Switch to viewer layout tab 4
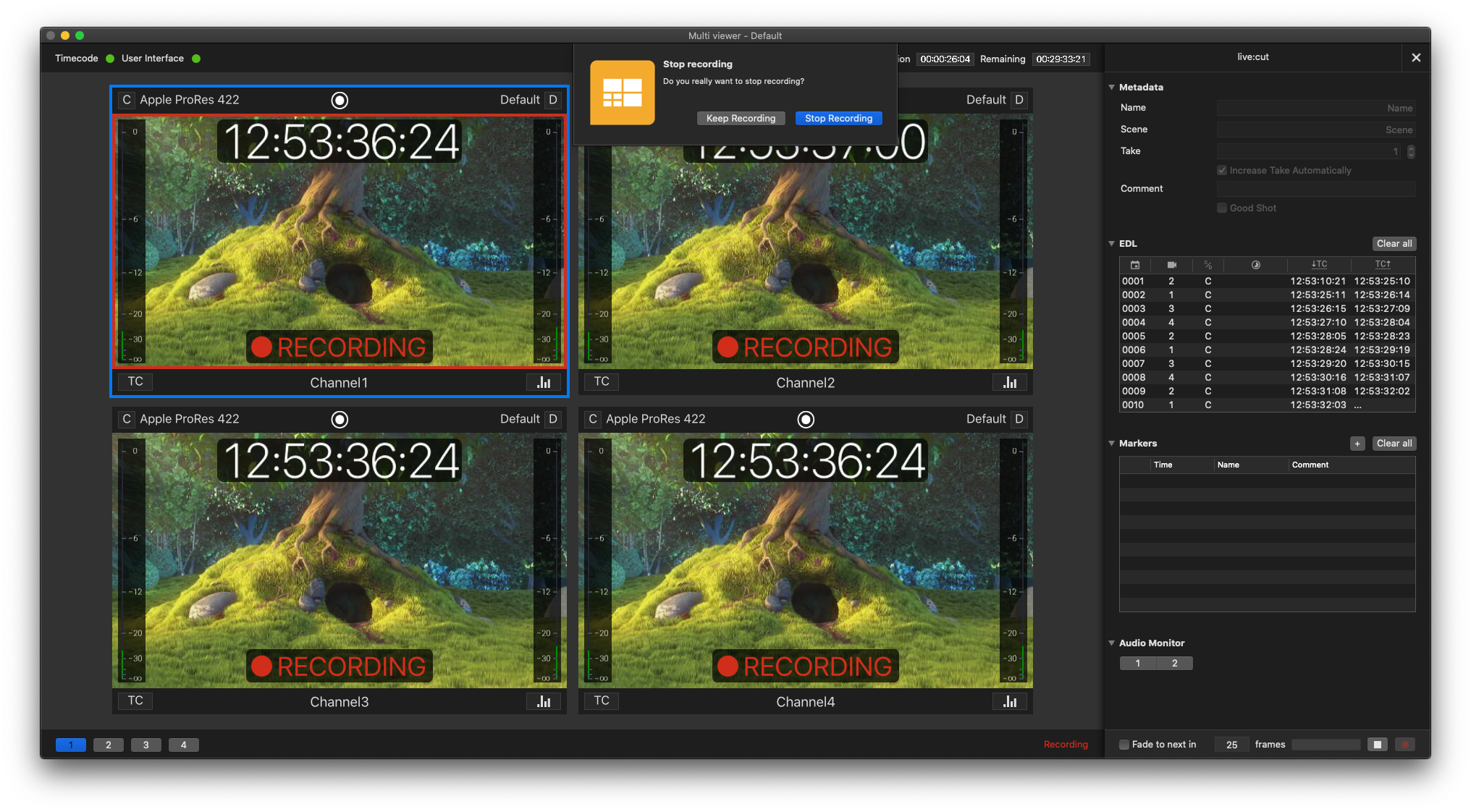Screen dimensions: 1471x812 pyautogui.click(x=184, y=745)
